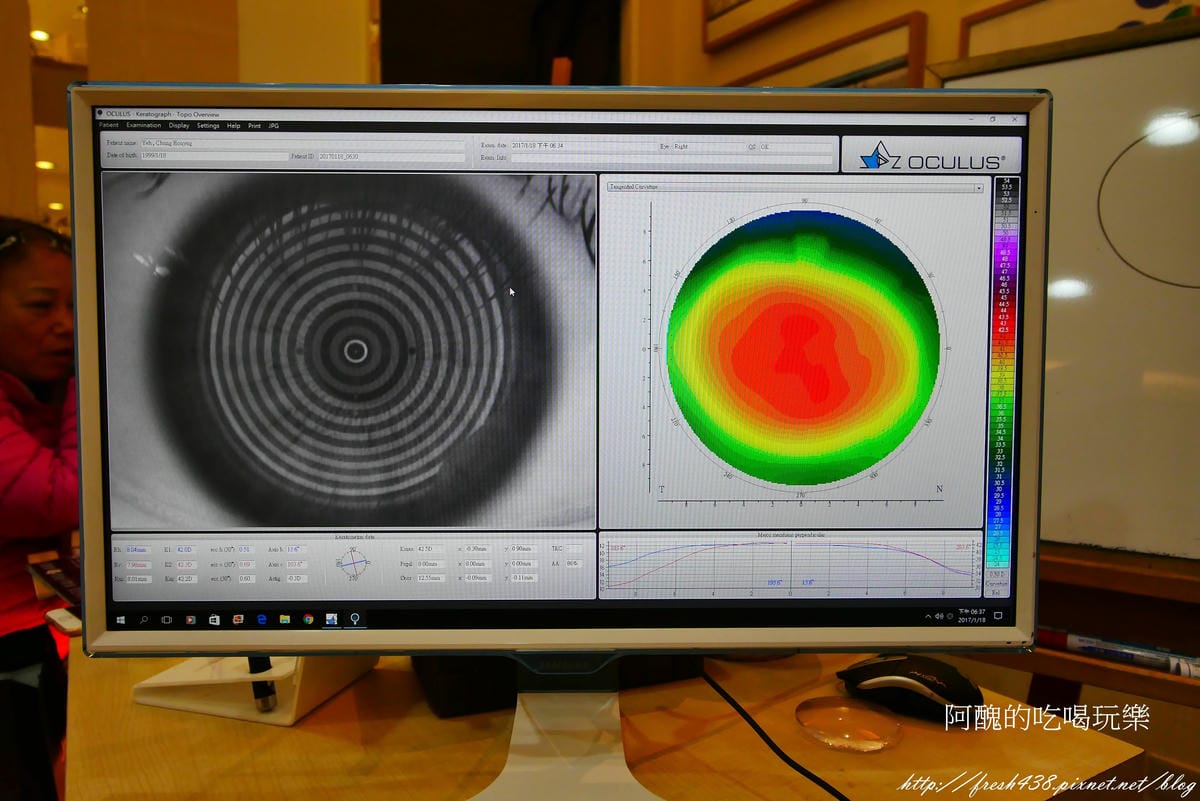Click the Date of birth field

[x=214, y=155]
